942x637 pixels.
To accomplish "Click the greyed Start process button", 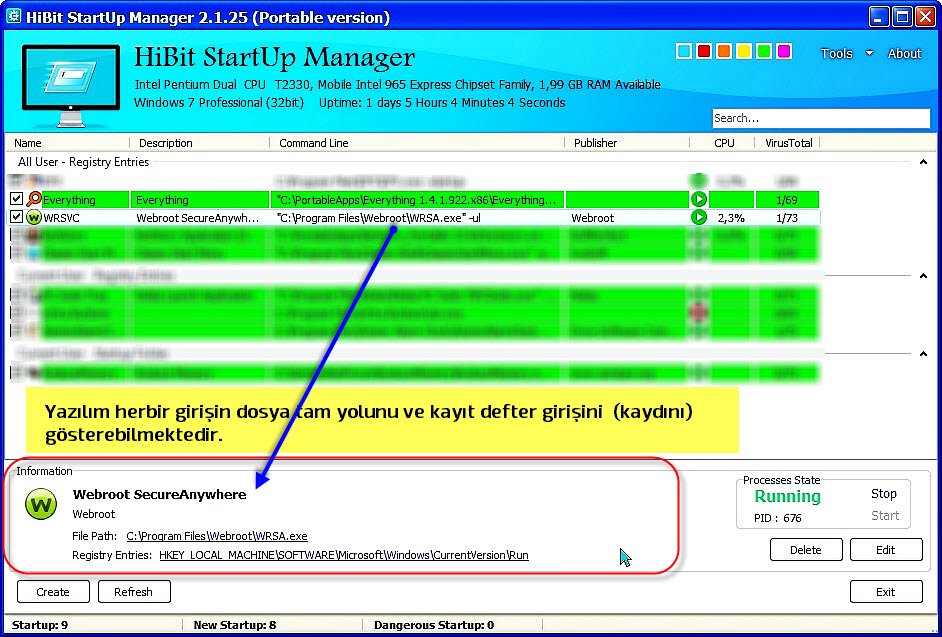I will coord(885,516).
